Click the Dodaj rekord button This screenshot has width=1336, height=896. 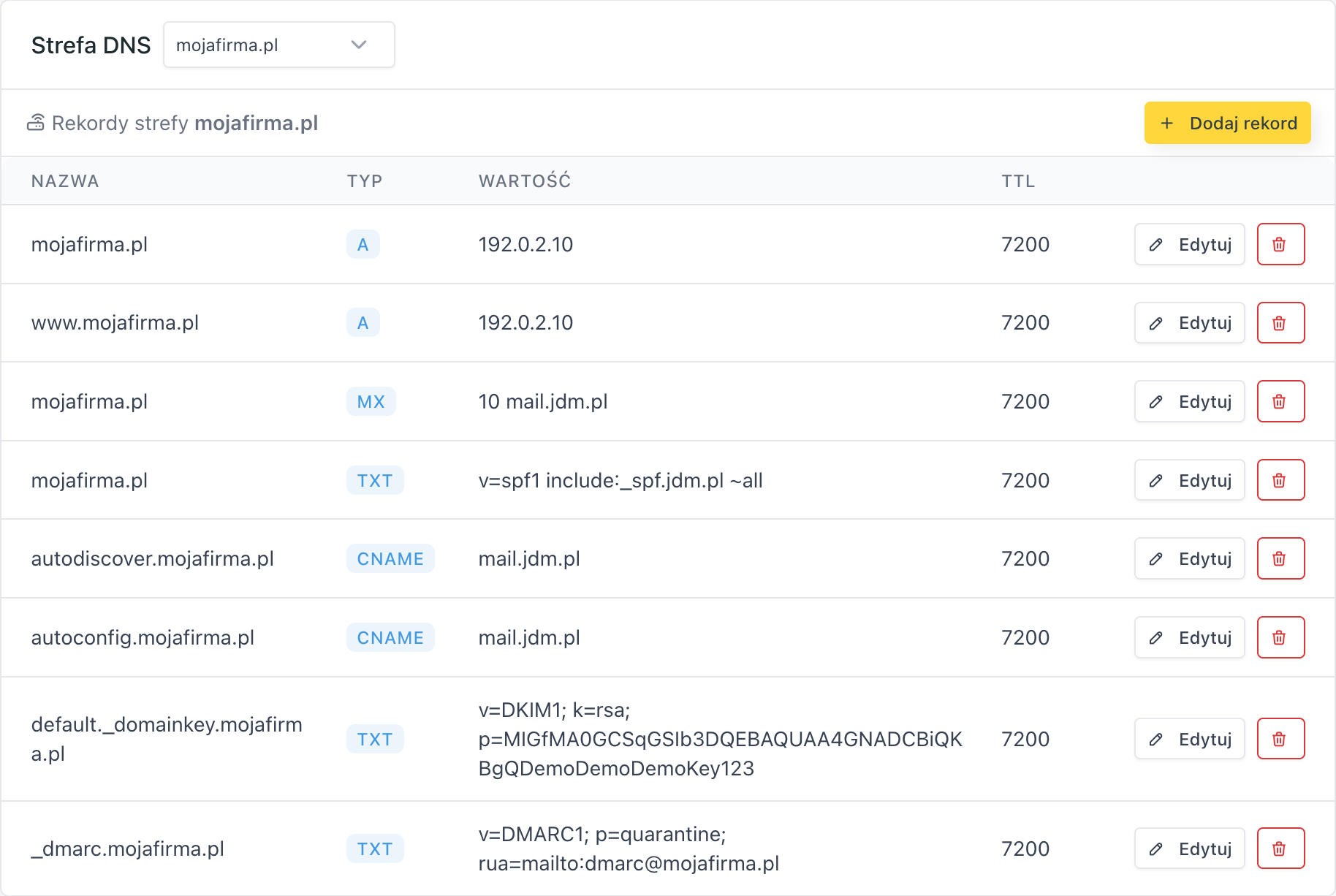1227,123
